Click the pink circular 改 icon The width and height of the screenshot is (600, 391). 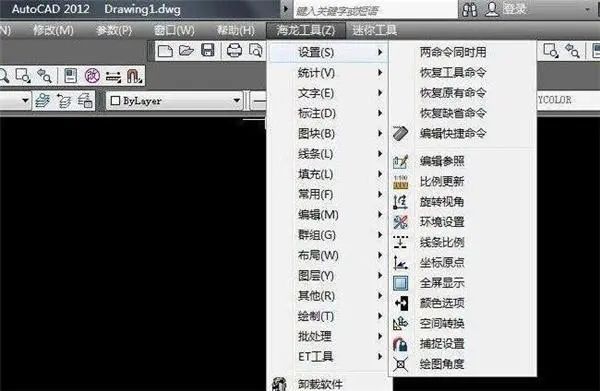[x=92, y=76]
